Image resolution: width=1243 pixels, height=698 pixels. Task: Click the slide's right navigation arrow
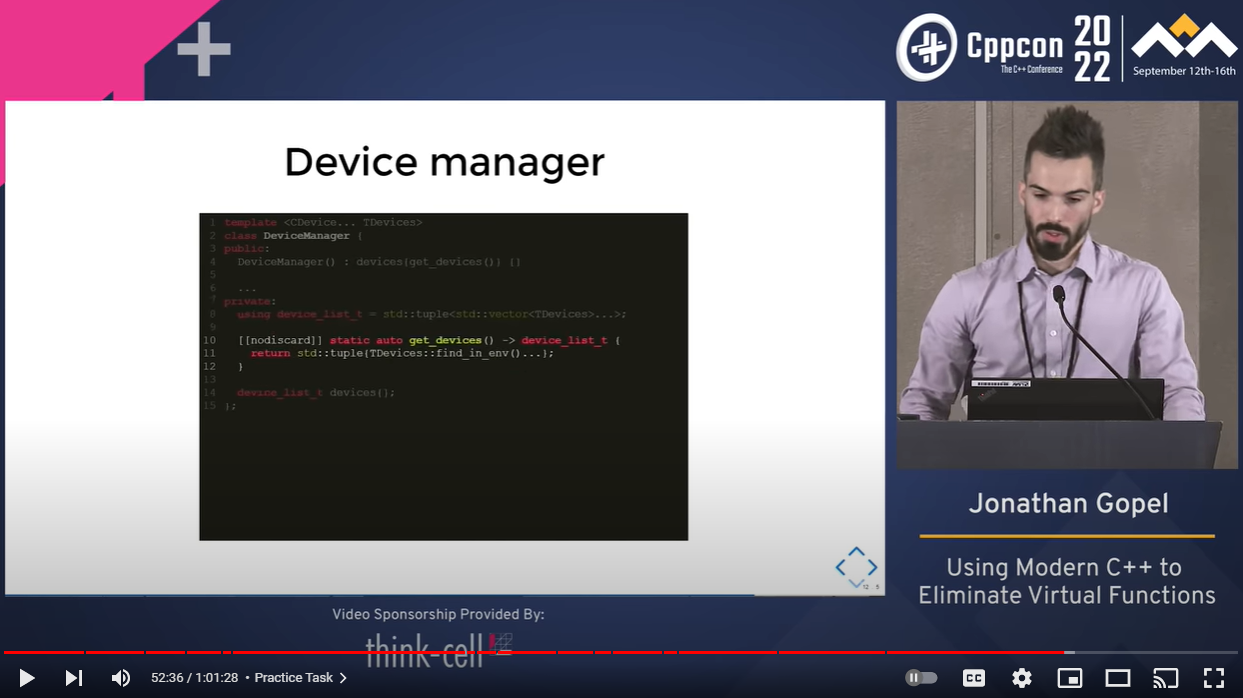coord(872,567)
